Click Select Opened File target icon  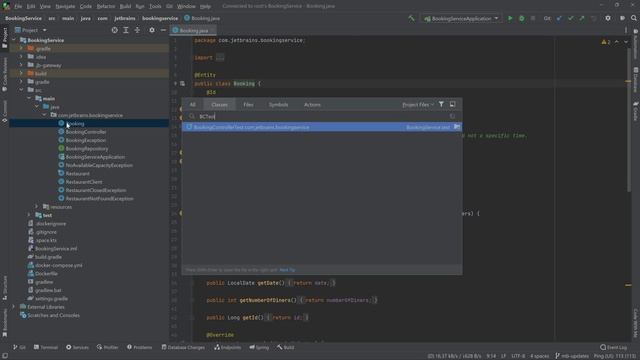(x=114, y=30)
